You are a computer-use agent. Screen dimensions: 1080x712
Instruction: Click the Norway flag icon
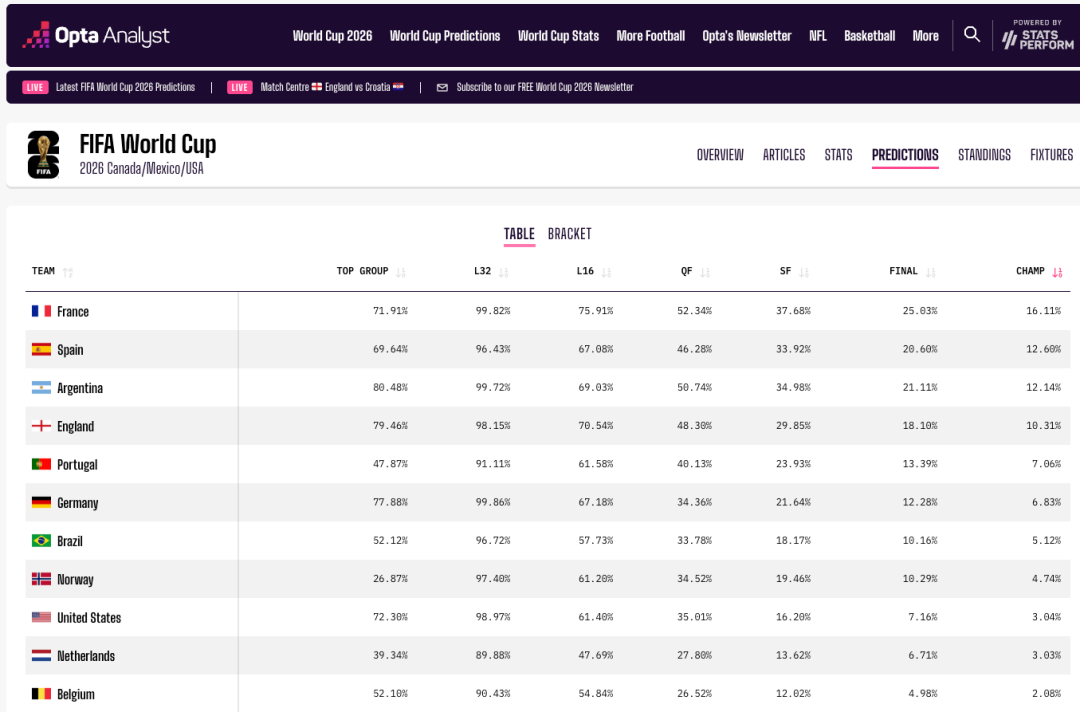(41, 579)
